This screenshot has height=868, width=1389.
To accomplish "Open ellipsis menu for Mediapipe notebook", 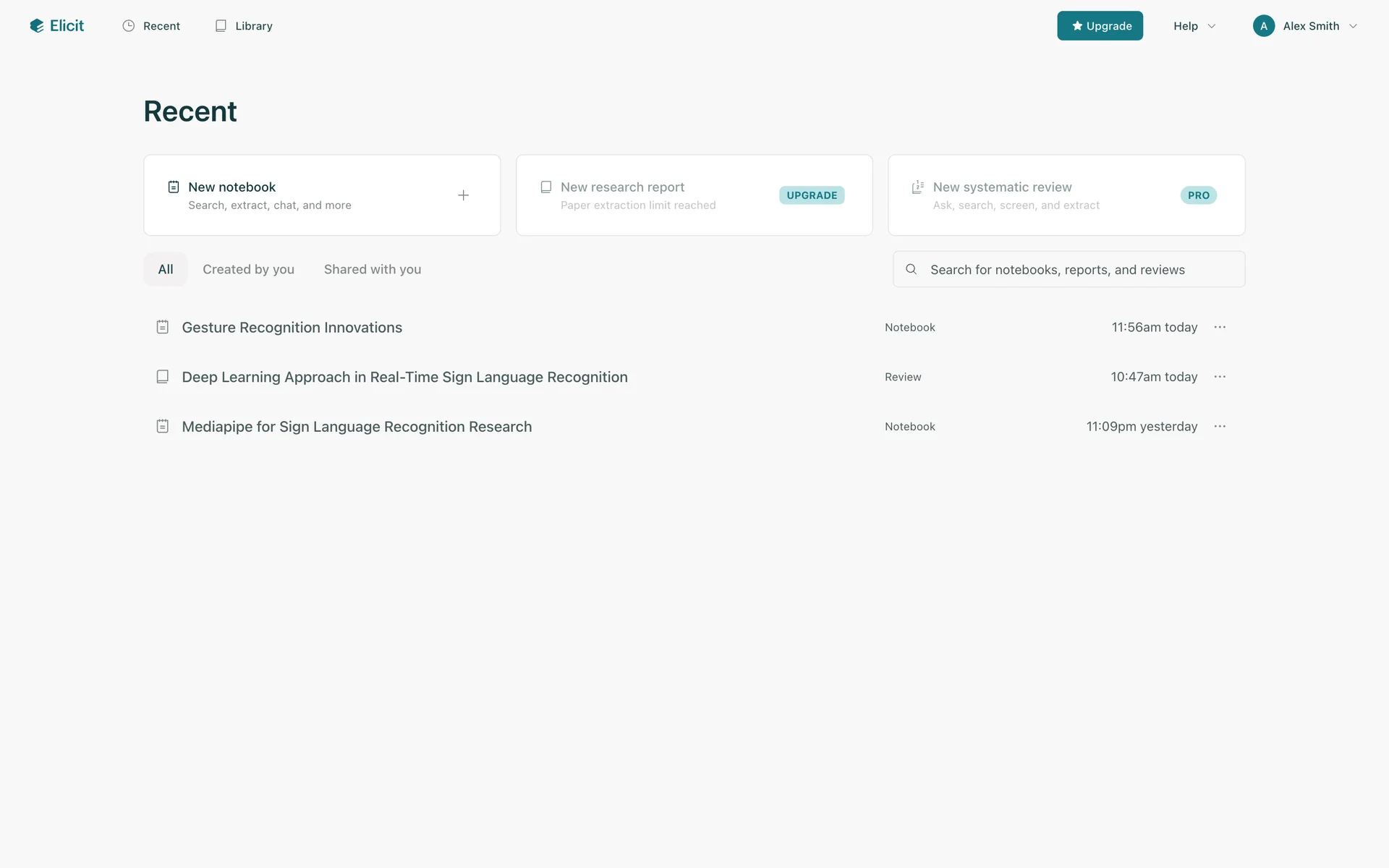I will pos(1220,427).
